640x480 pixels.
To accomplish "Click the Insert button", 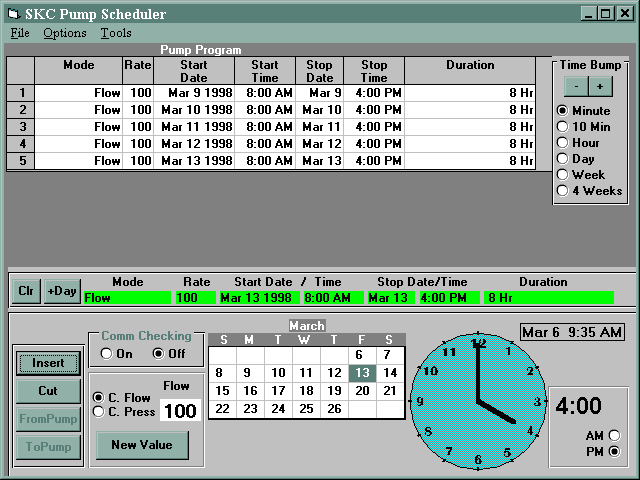I will 48,363.
